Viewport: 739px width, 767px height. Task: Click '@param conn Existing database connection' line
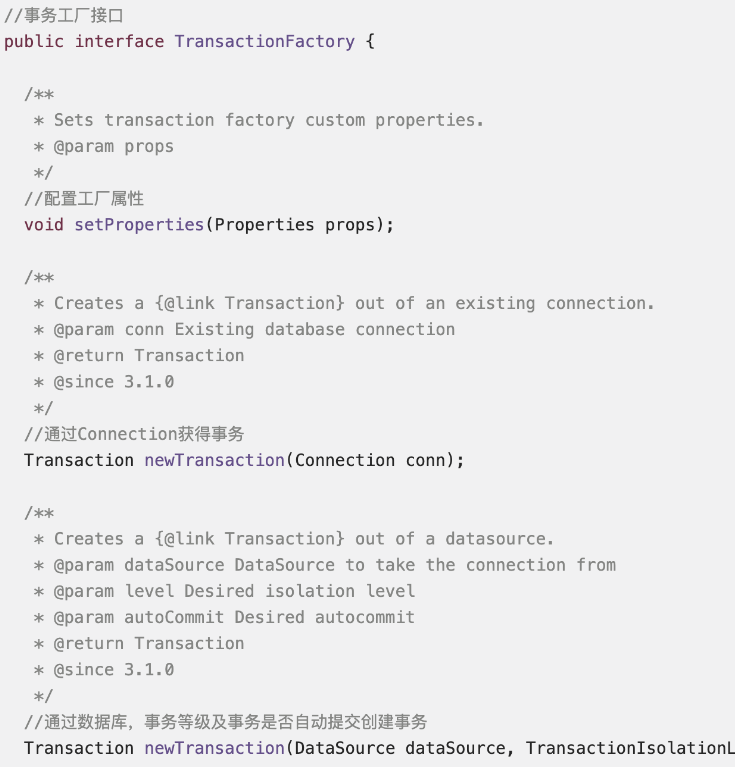254,329
